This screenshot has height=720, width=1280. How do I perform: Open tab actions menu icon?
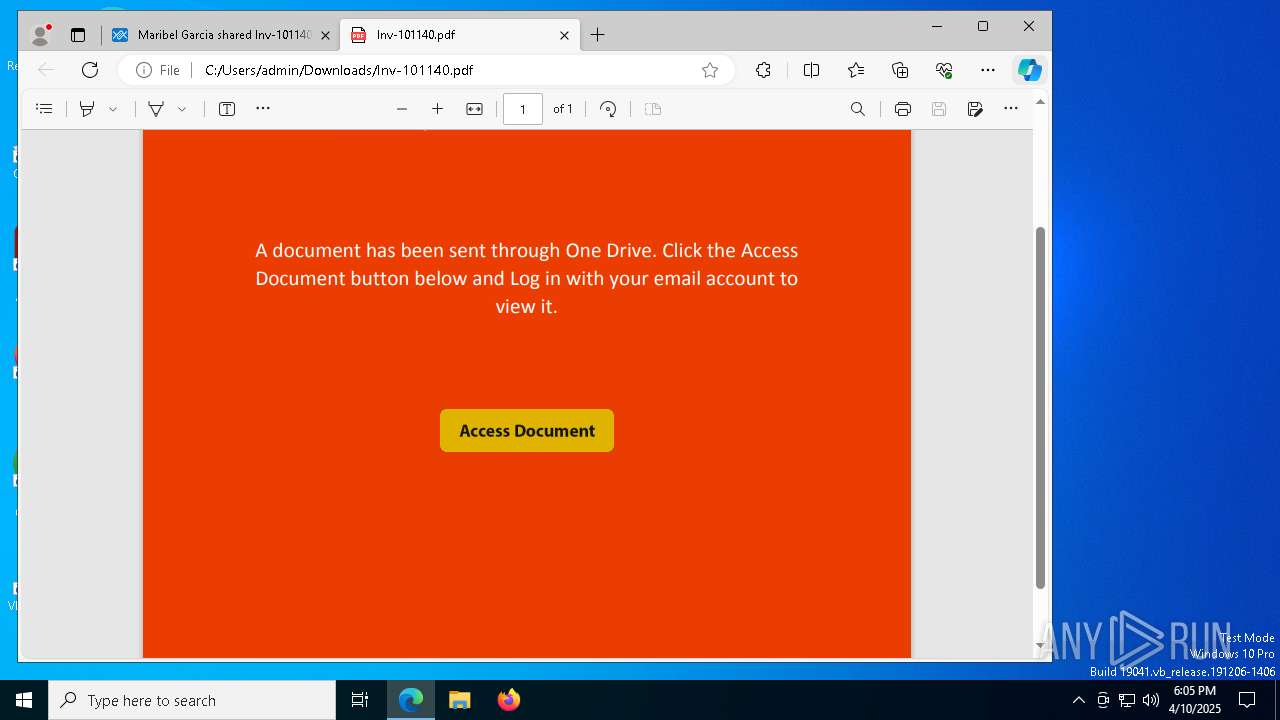click(78, 35)
